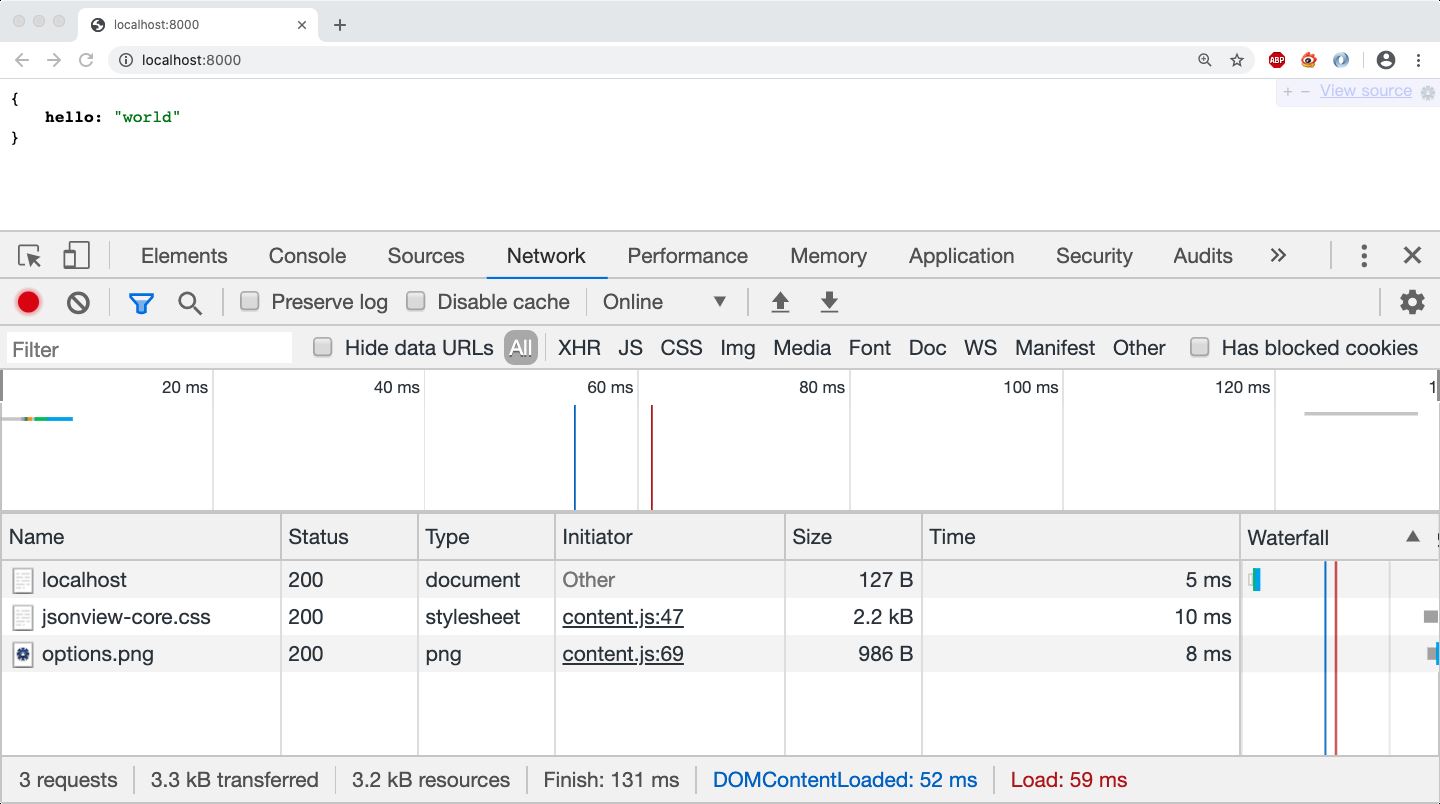Image resolution: width=1440 pixels, height=804 pixels.
Task: Open the DevTools three-dot customize menu
Action: [x=1363, y=256]
